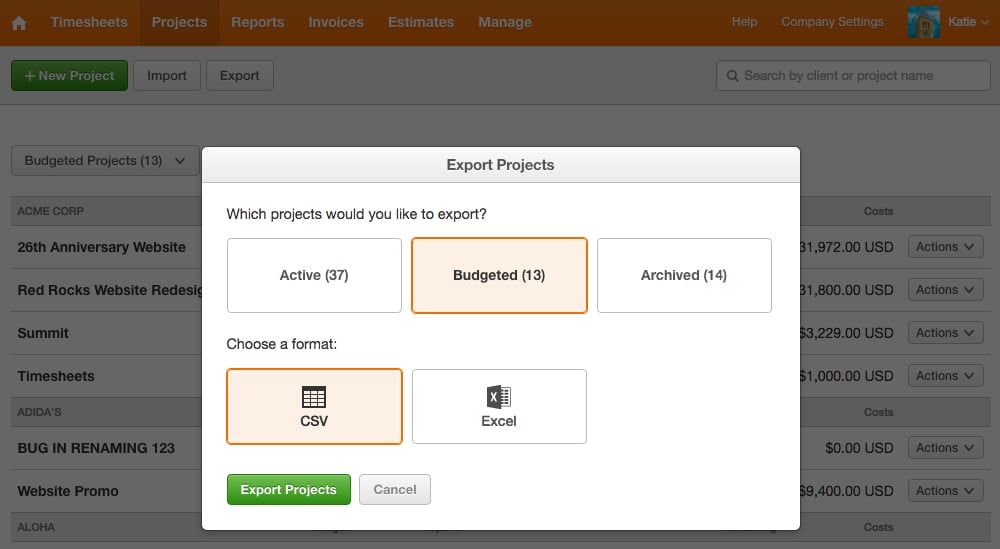Open Actions dropdown for Website Promo
Image resolution: width=1000 pixels, height=549 pixels.
[945, 491]
